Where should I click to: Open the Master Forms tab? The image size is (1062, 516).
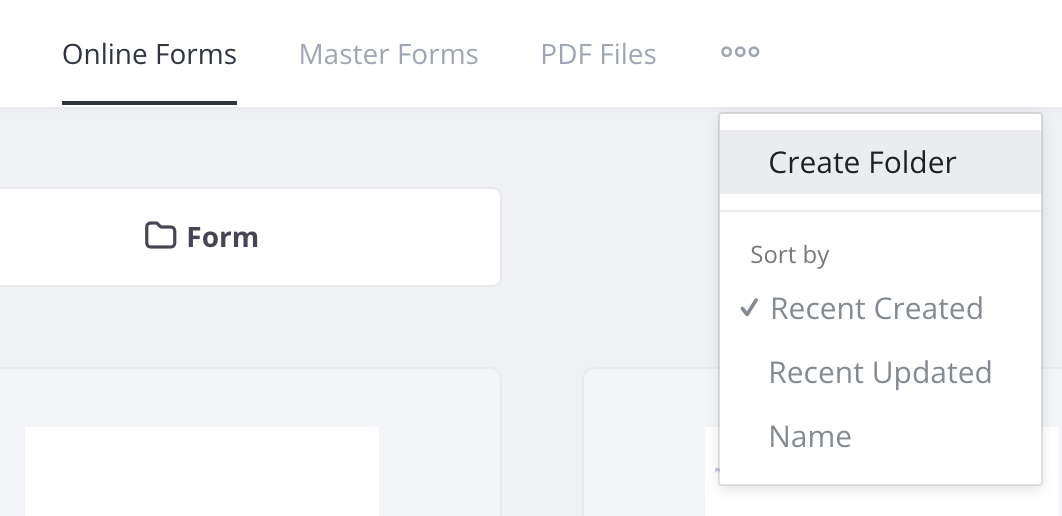click(x=388, y=54)
